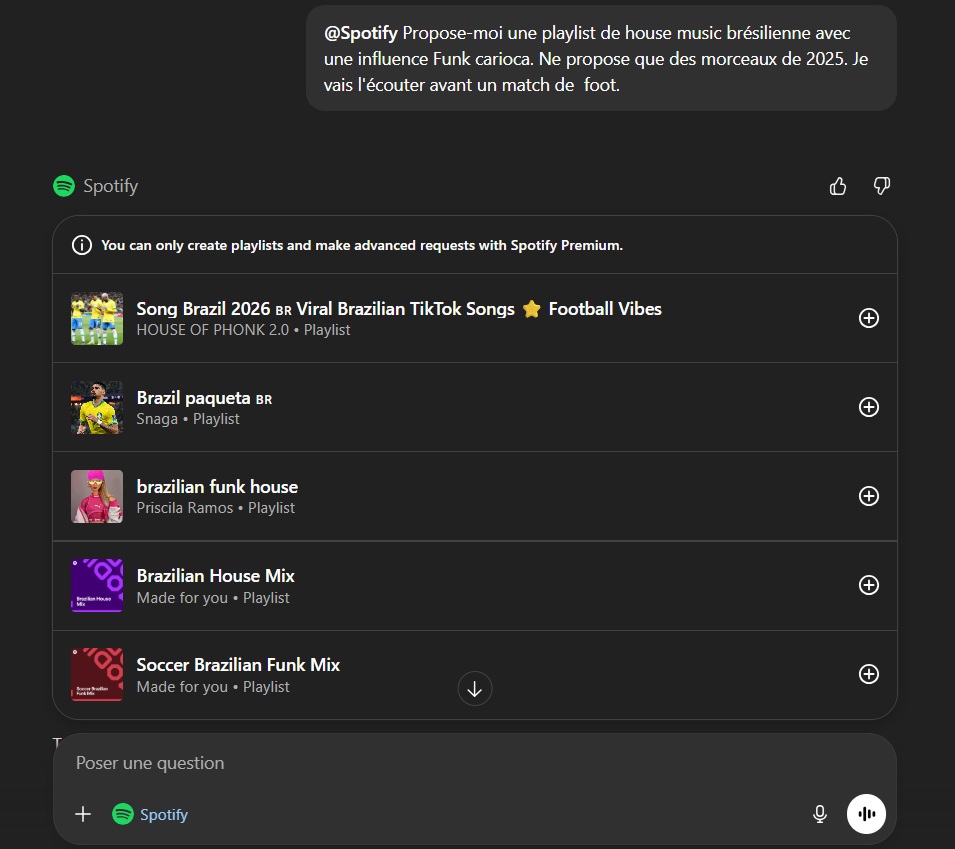Toggle the Spotify plugin chip in the input bar
Image resolution: width=955 pixels, height=849 pixels.
[148, 814]
